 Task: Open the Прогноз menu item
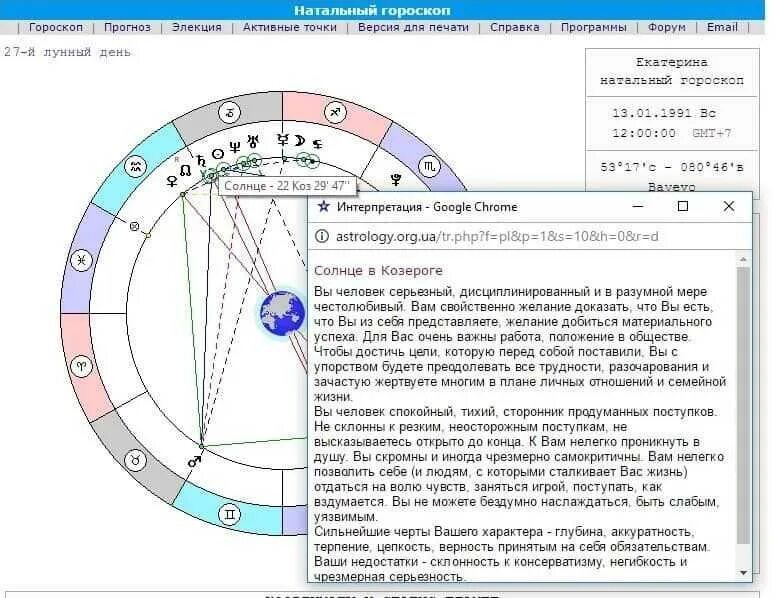tap(128, 27)
